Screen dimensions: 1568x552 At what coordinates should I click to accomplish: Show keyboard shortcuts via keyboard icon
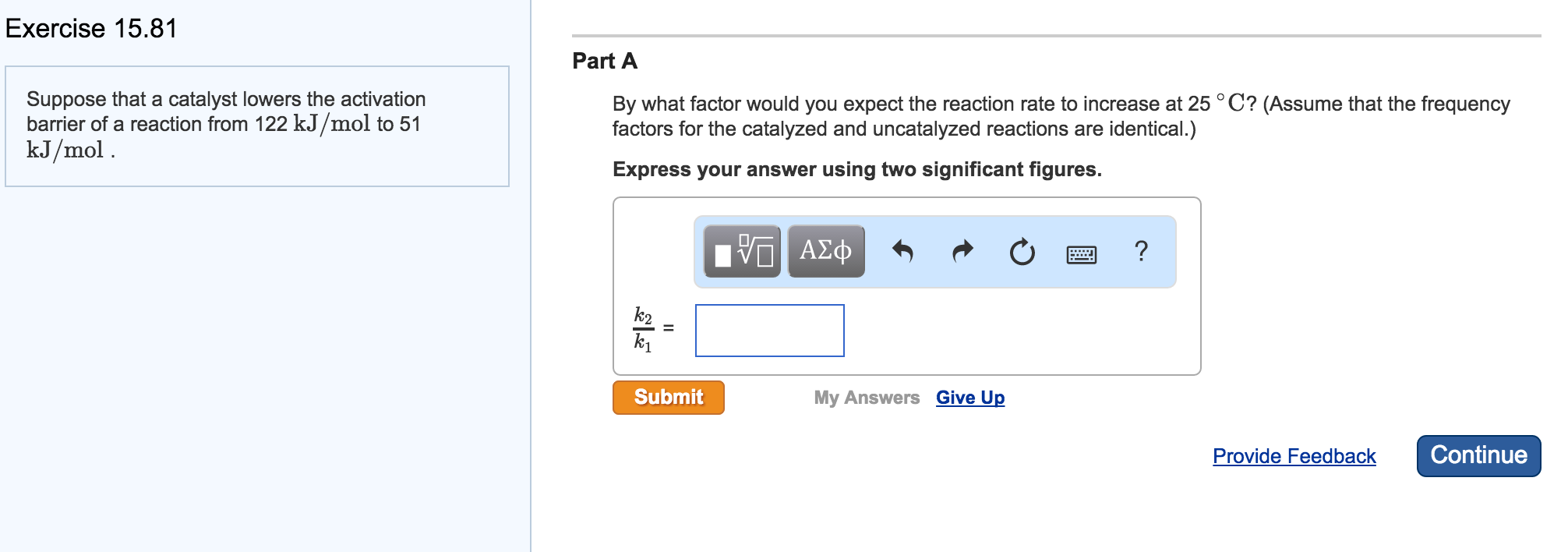click(x=1081, y=254)
